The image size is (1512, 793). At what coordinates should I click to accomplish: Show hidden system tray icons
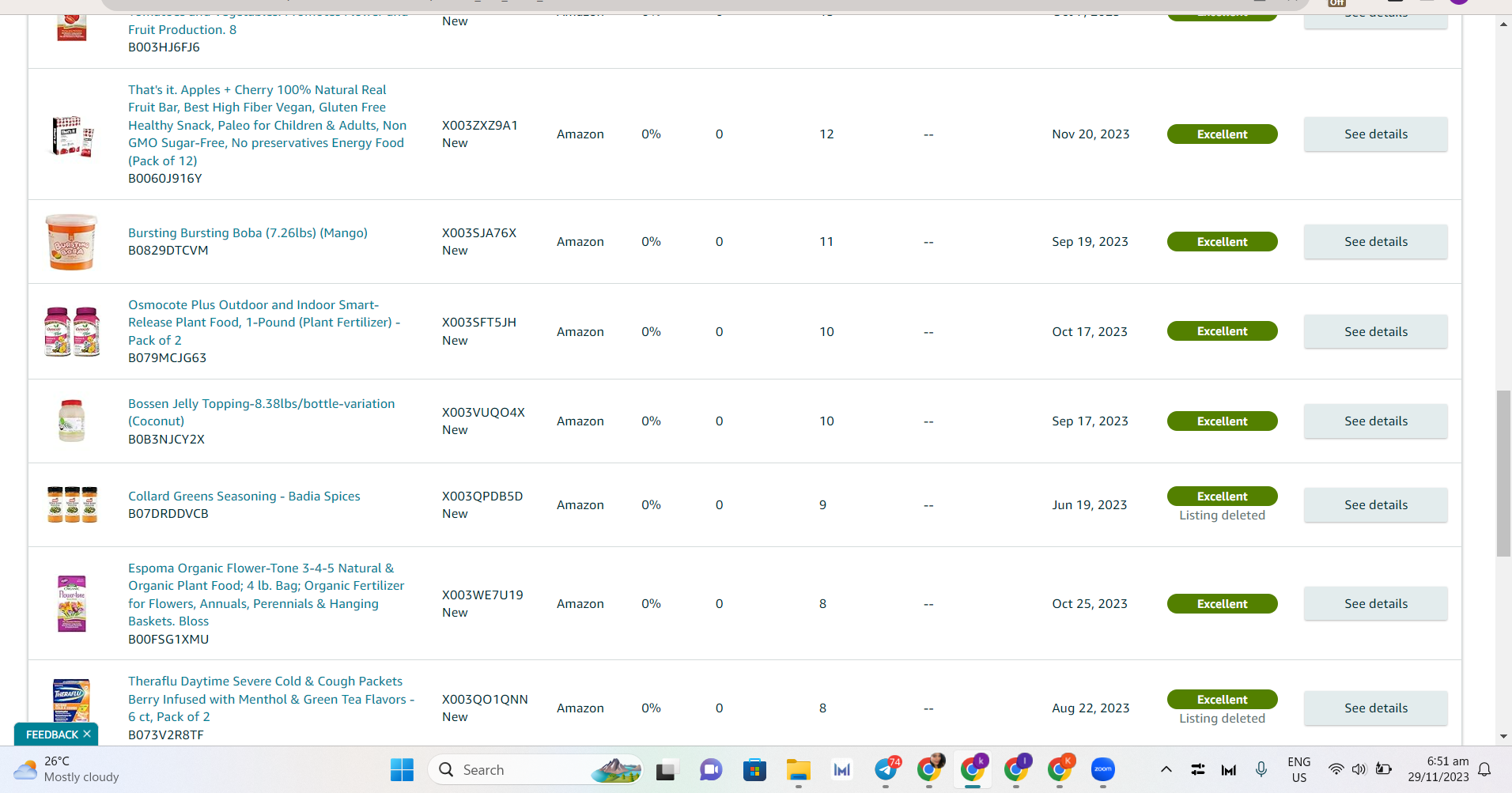[1166, 769]
